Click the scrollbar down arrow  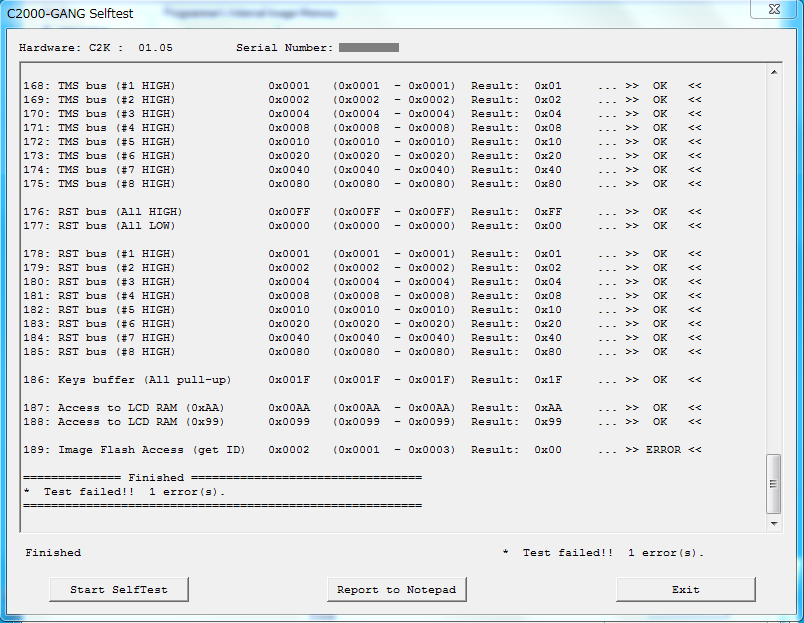(x=774, y=524)
